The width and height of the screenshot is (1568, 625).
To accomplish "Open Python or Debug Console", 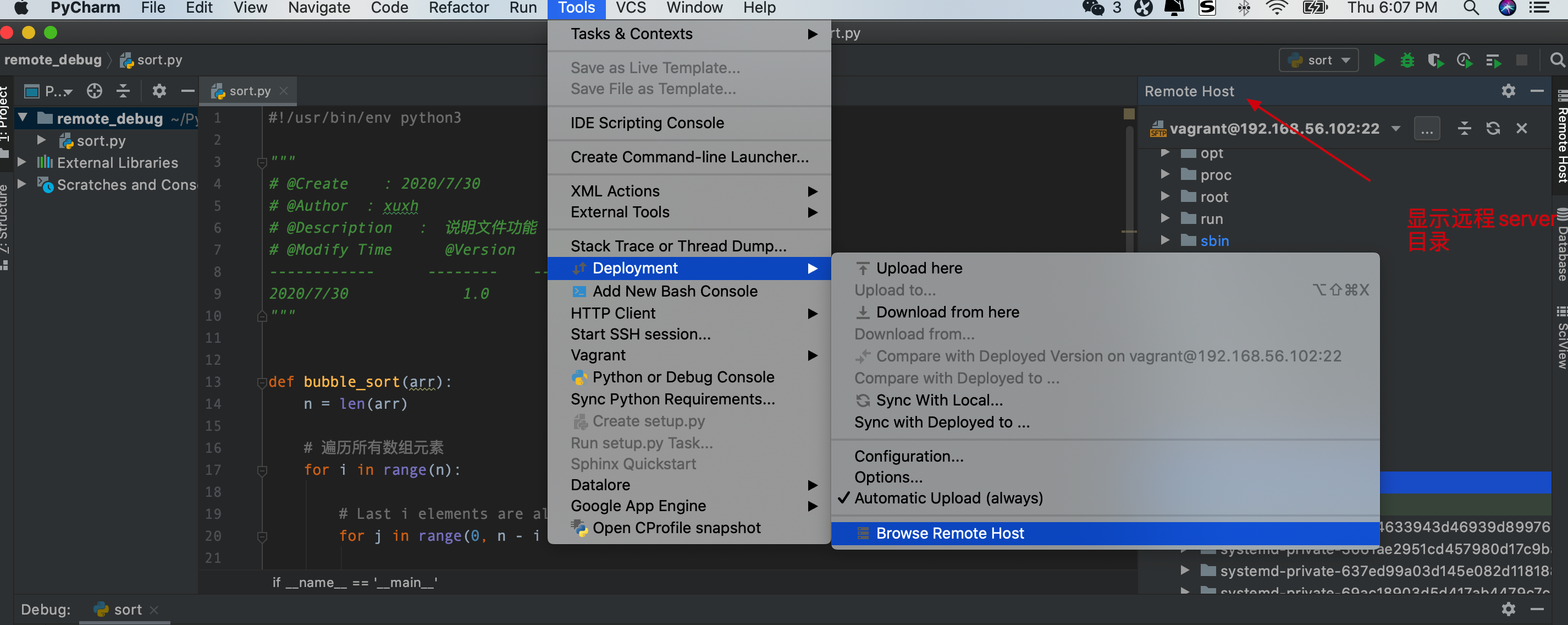I will pos(689,376).
